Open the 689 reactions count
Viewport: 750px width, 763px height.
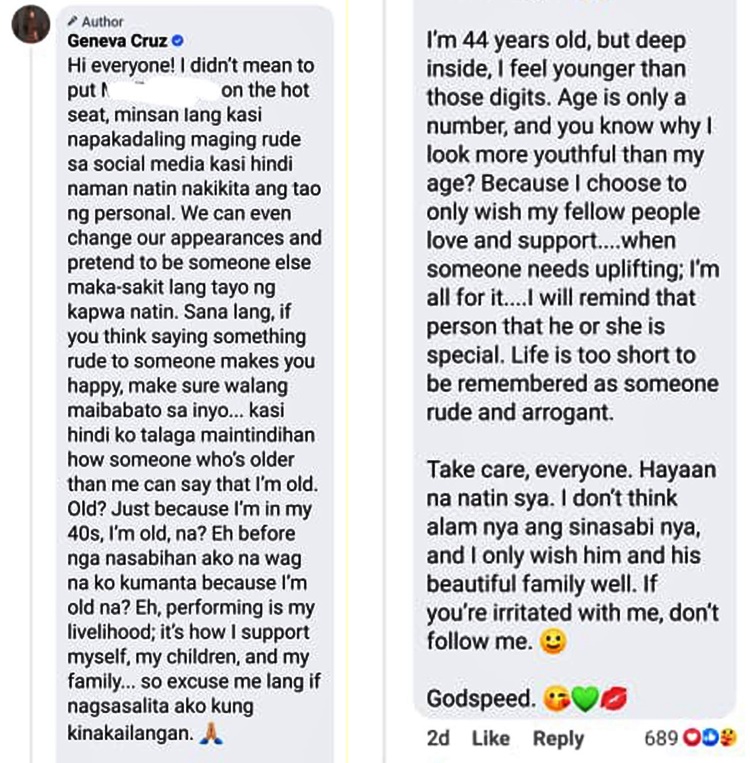(661, 738)
